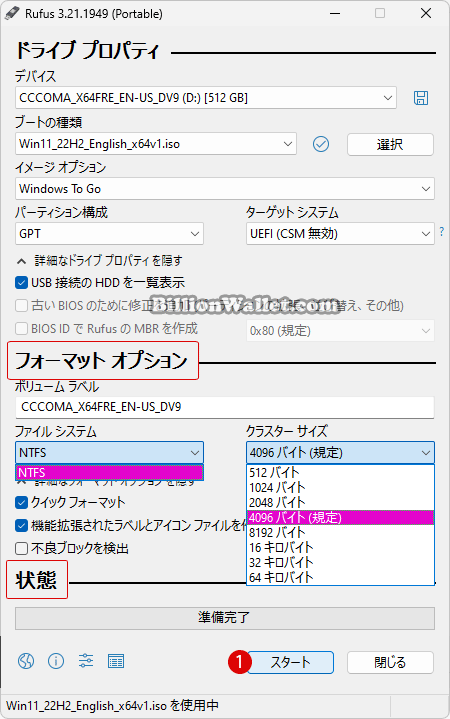The image size is (450, 719).
Task: Open the デバイス dropdown
Action: click(206, 98)
